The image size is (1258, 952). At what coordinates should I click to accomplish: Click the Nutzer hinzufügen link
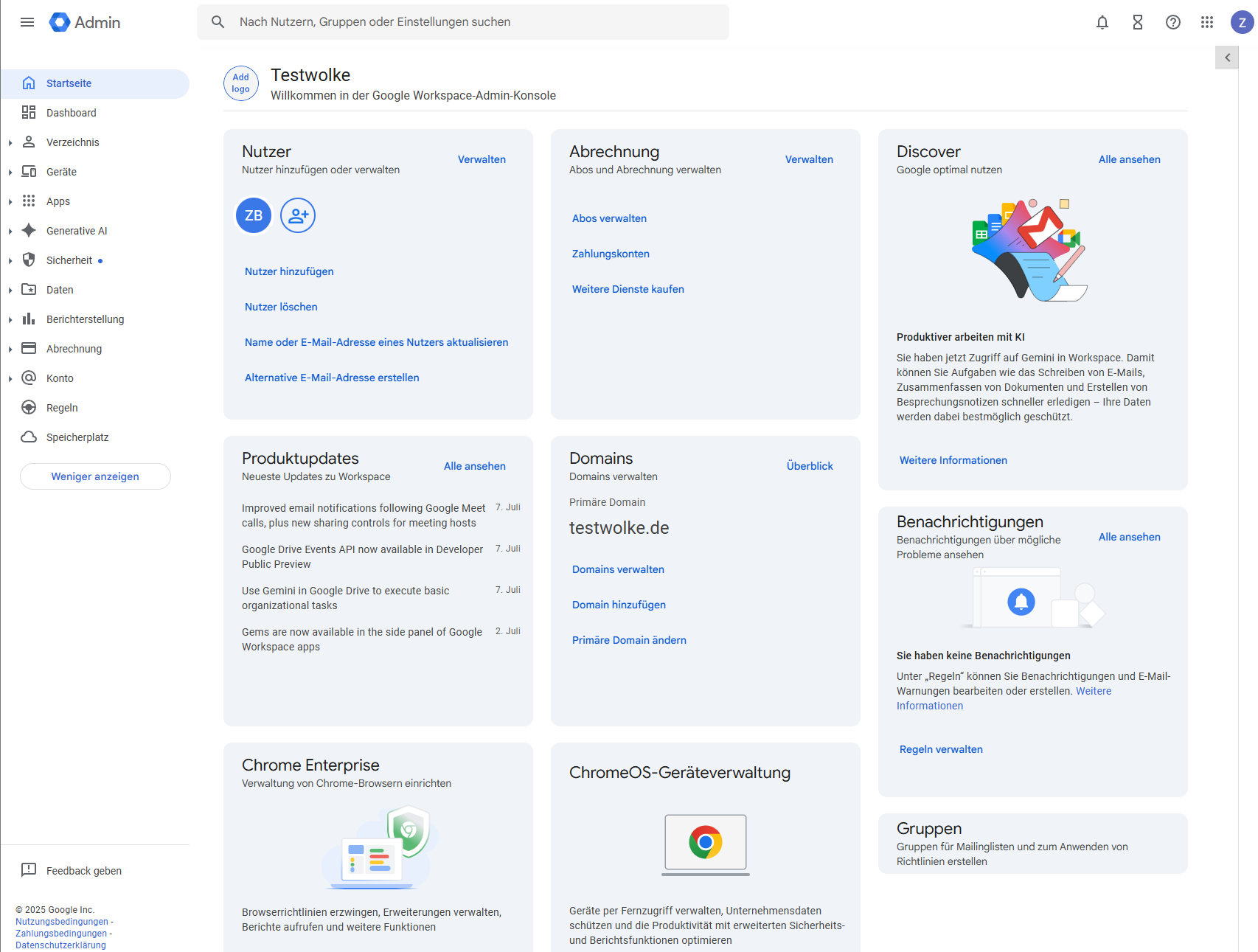(x=289, y=271)
